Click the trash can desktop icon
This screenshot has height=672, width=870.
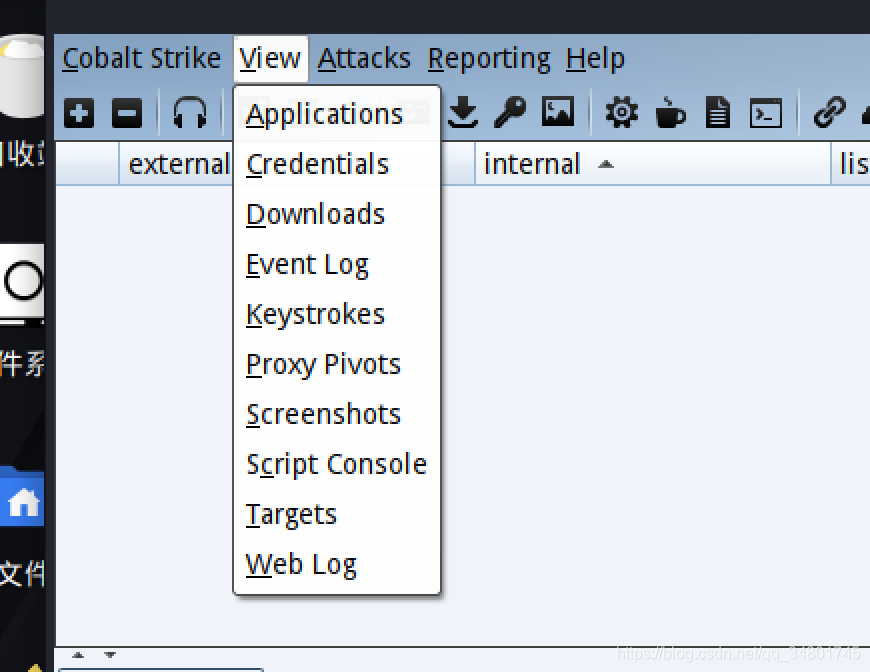22,75
